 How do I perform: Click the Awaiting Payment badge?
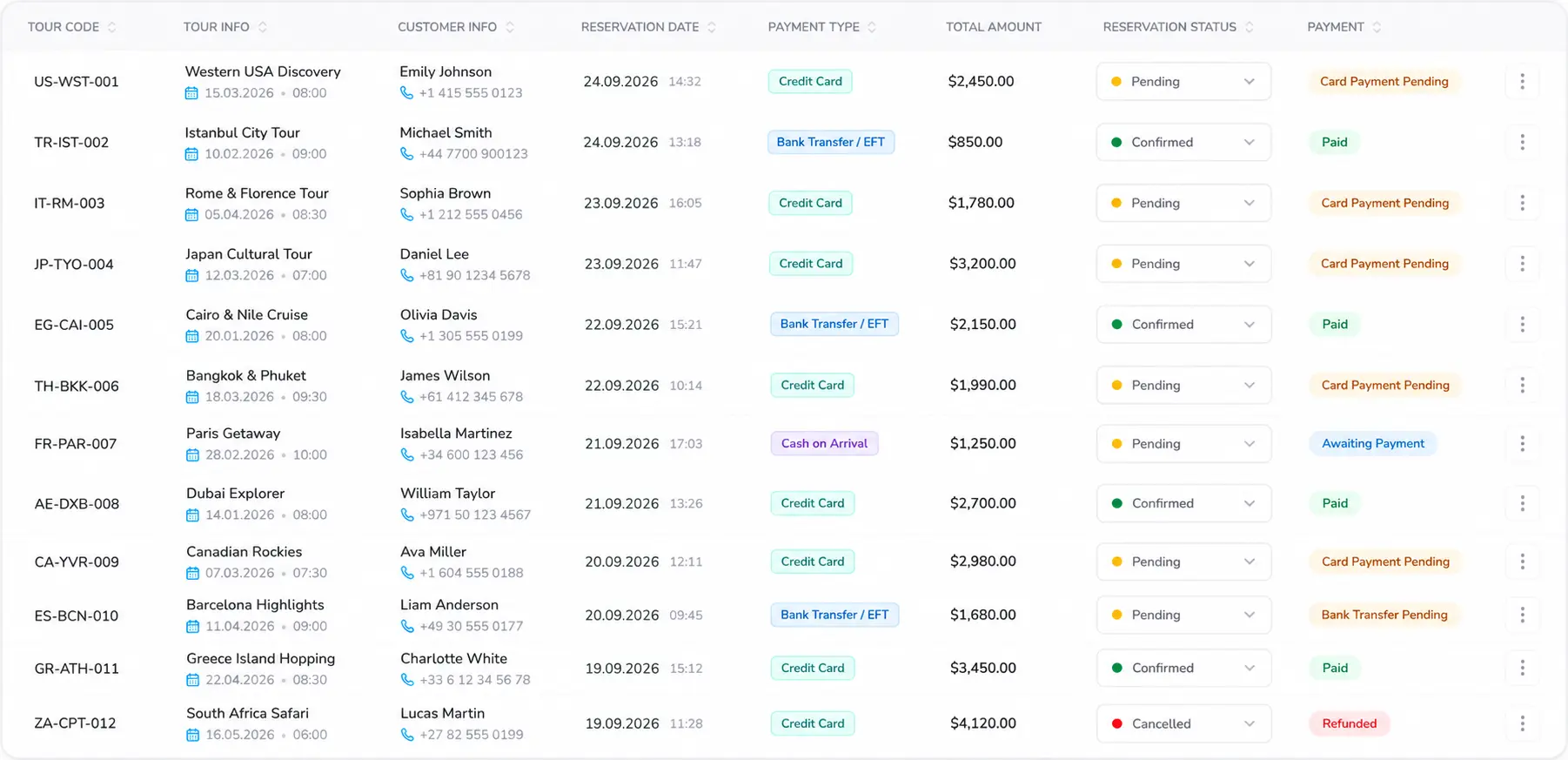(x=1373, y=443)
